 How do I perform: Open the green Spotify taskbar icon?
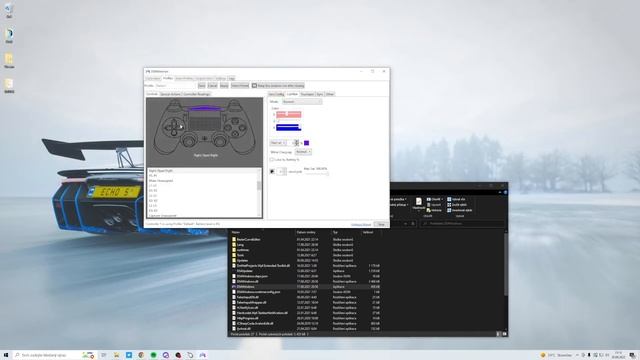[x=153, y=355]
